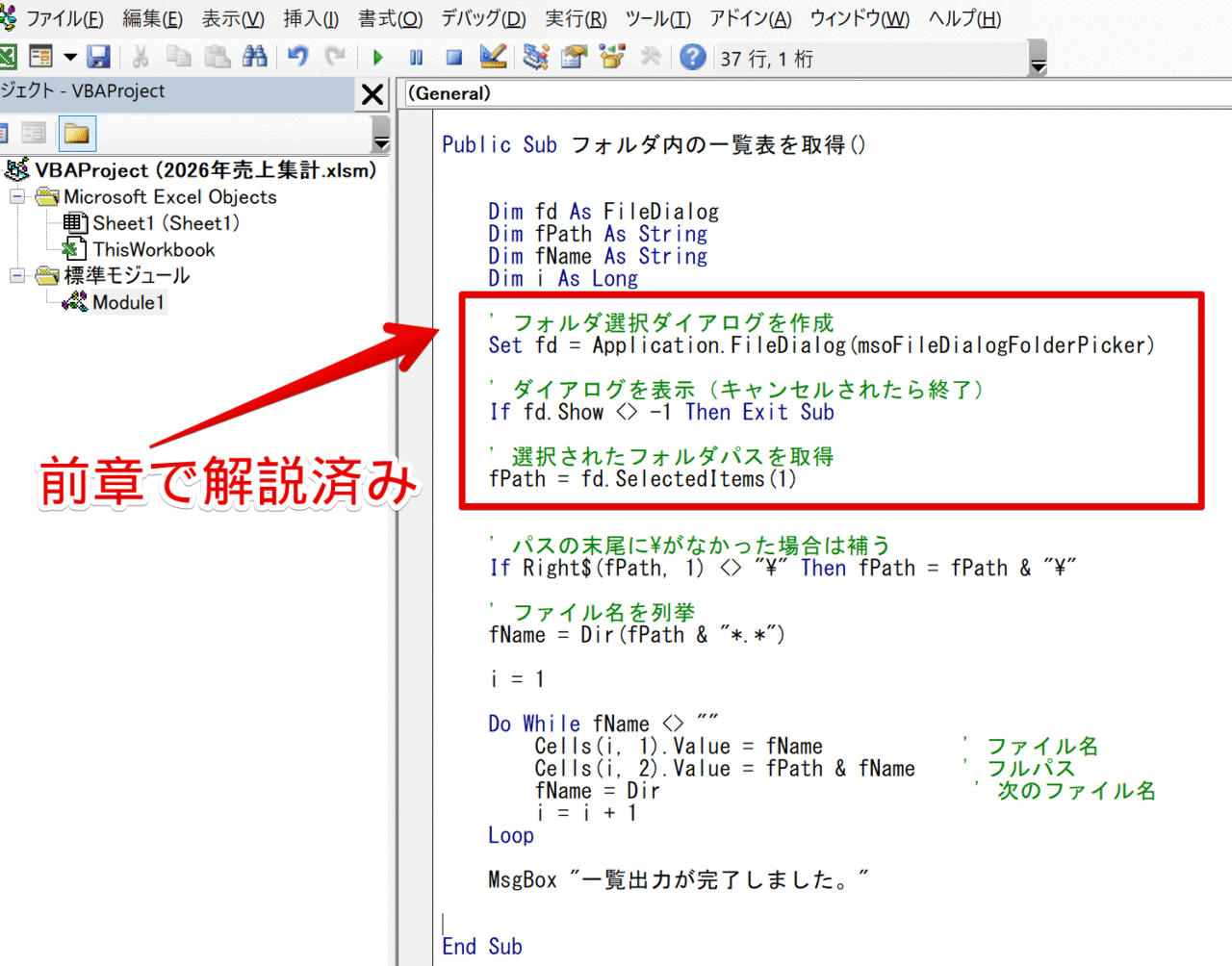Screen dimensions: 1232x966
Task: Stop execution with the Reset square icon
Action: (454, 58)
